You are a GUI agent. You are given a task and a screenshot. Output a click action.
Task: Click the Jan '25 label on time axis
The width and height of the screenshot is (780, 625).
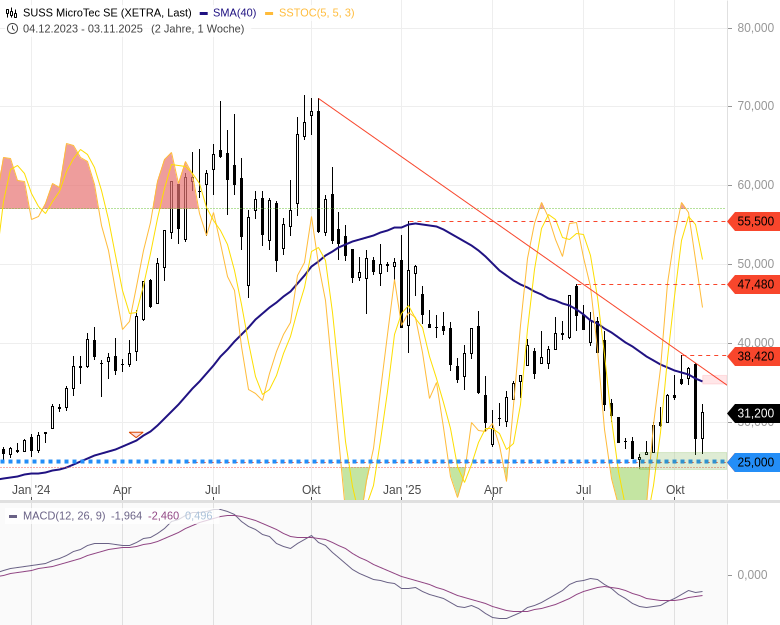(x=402, y=490)
